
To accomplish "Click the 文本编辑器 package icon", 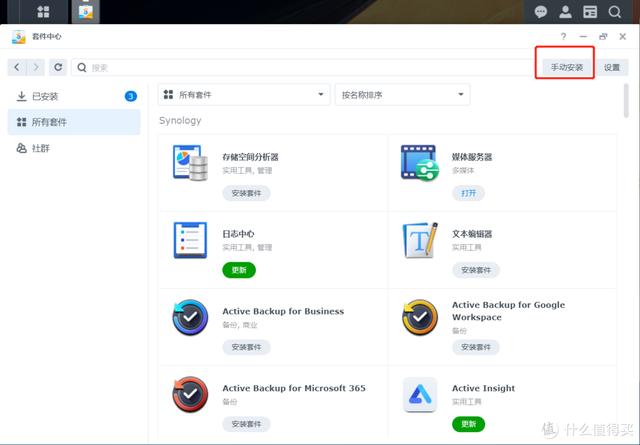I will click(x=420, y=240).
